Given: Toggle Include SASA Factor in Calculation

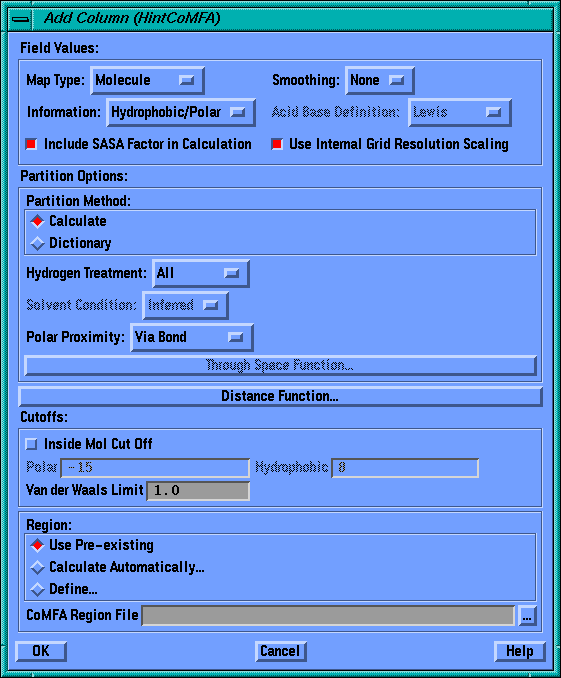Looking at the screenshot, I should point(31,144).
